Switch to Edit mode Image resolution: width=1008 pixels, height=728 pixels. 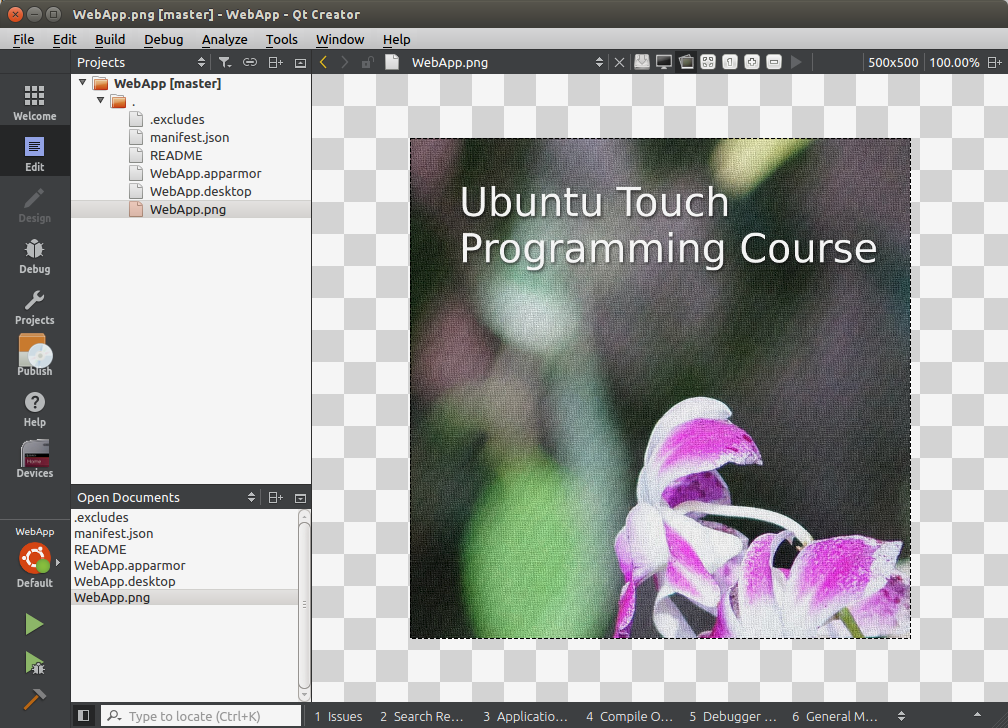tap(35, 153)
